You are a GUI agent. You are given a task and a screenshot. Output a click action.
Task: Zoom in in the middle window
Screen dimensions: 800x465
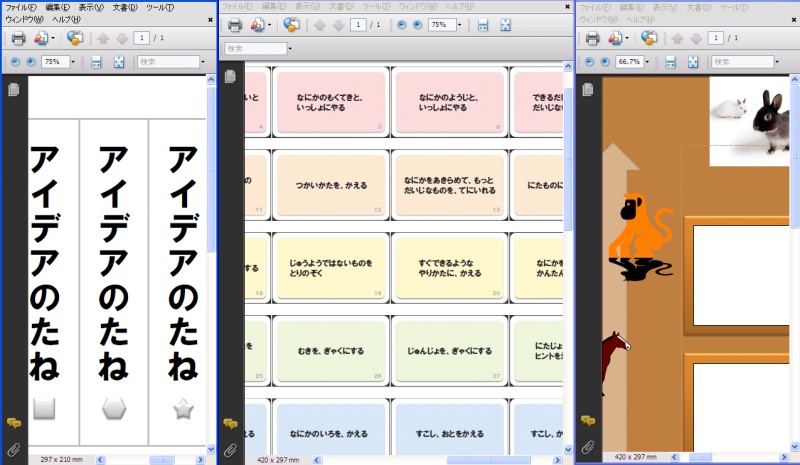pos(417,25)
